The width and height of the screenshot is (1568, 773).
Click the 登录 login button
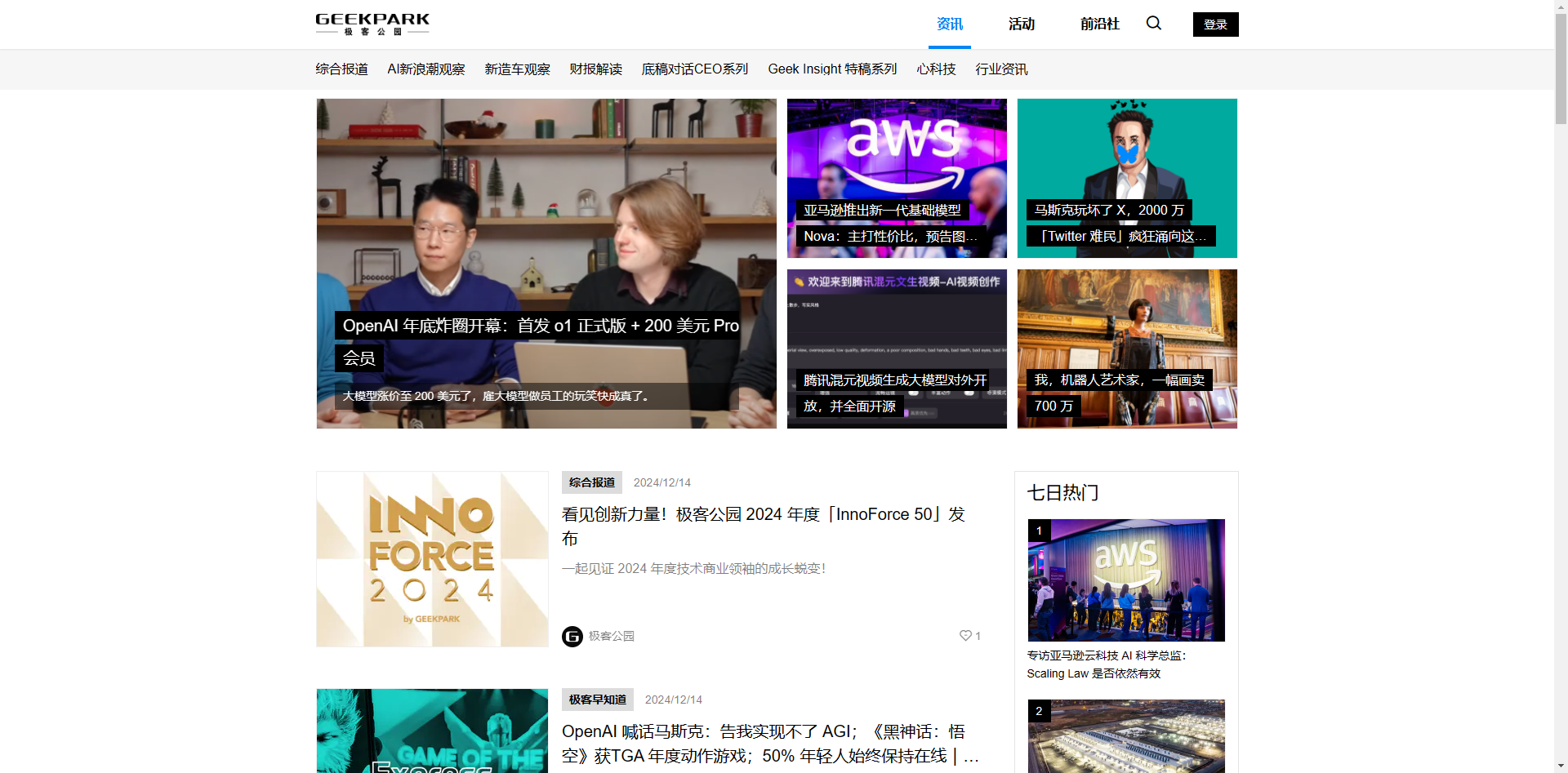pos(1215,24)
